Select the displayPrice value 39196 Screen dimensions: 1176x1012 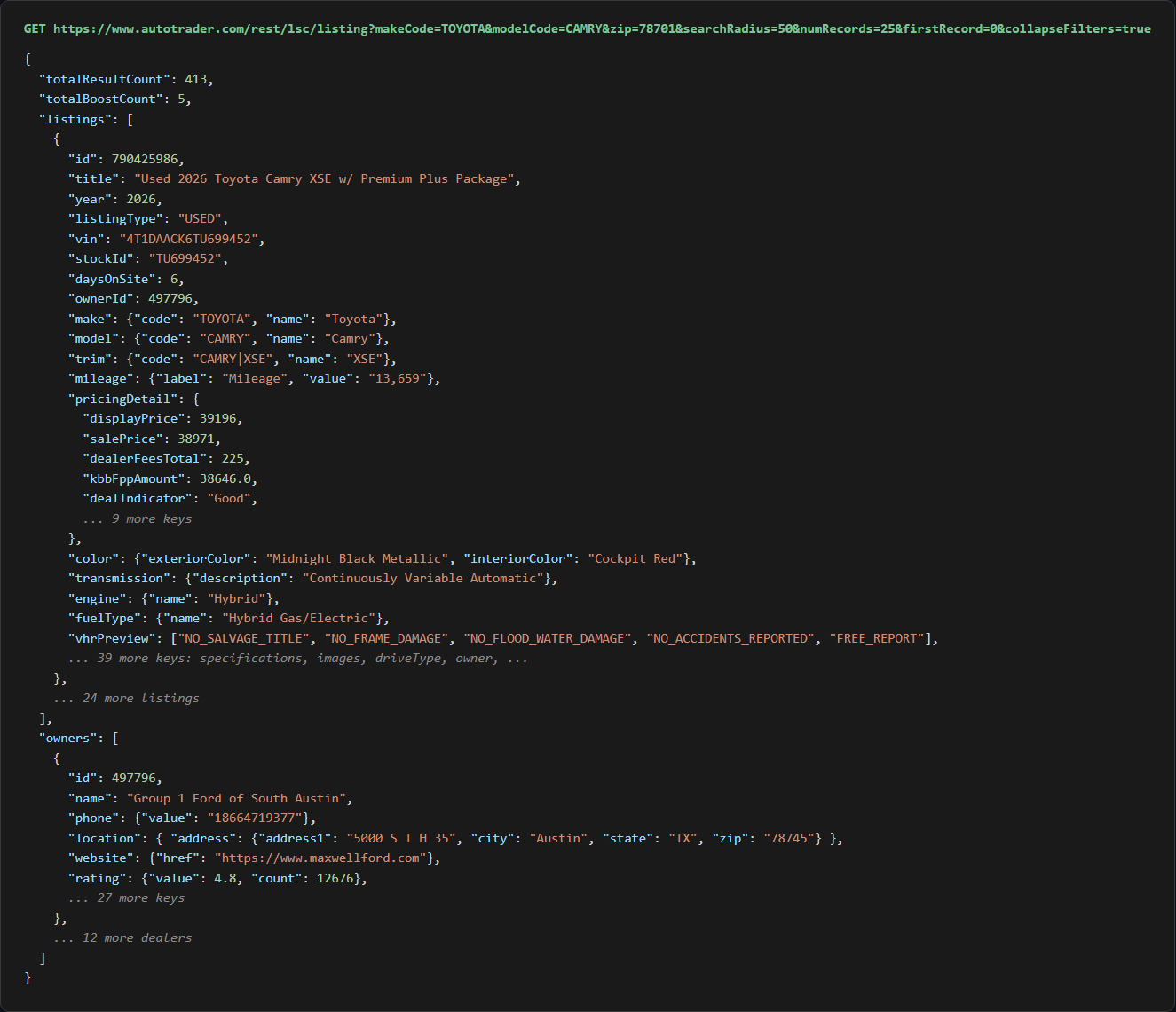tap(217, 418)
